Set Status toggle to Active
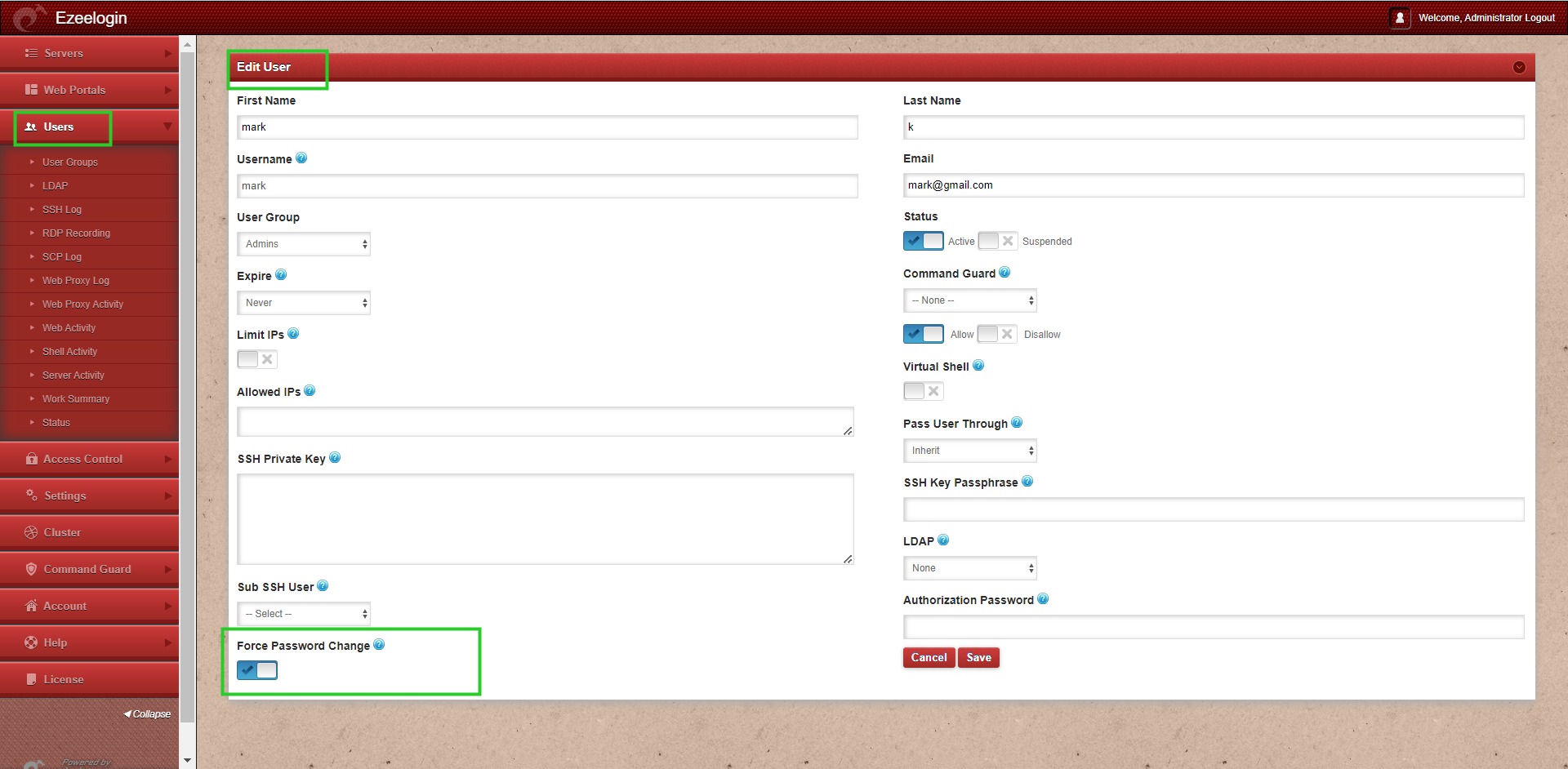 [x=923, y=241]
